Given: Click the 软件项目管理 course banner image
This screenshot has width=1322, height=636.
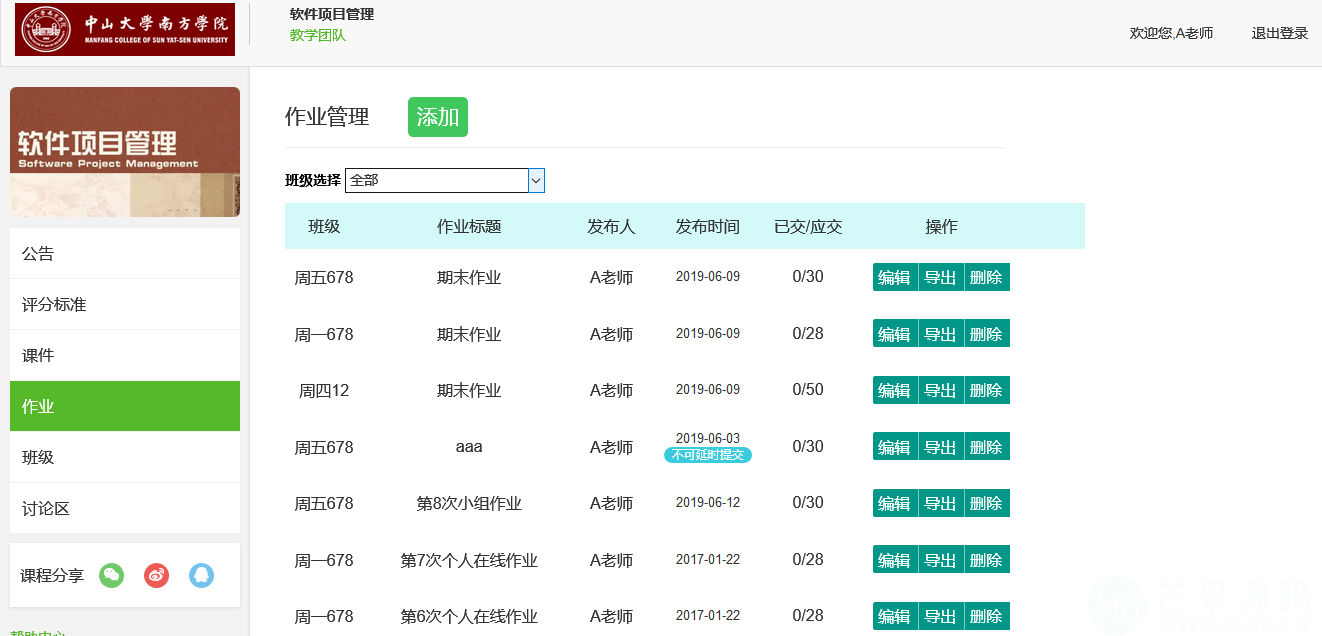Looking at the screenshot, I should coord(125,152).
